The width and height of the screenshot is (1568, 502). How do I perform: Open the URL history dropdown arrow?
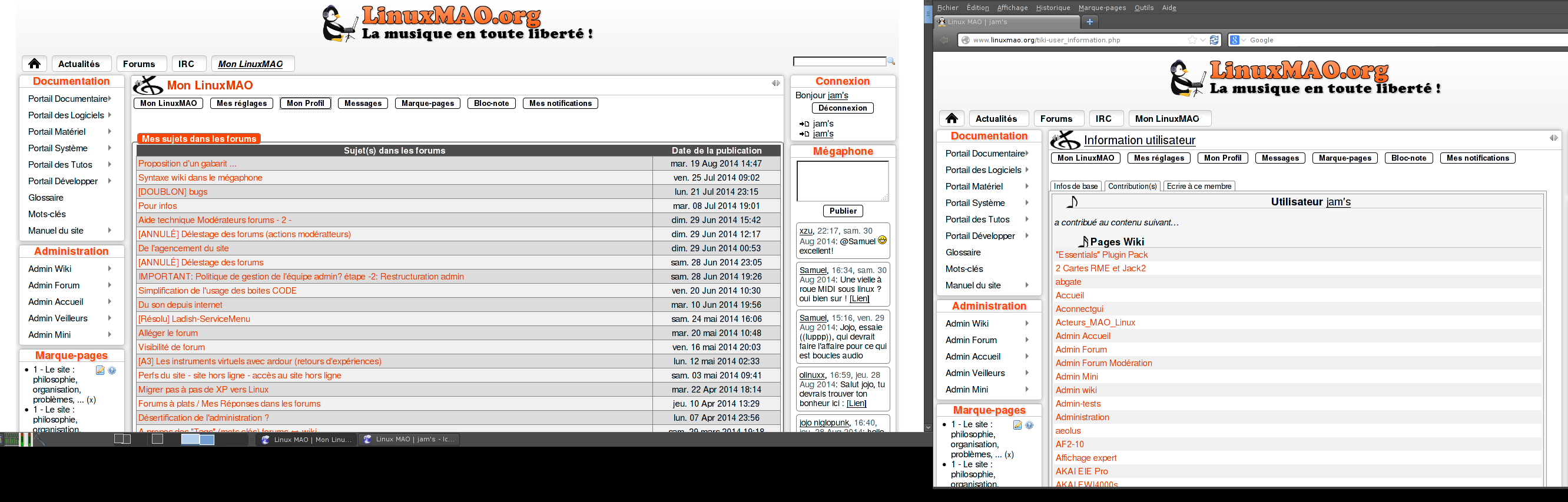pos(1203,40)
